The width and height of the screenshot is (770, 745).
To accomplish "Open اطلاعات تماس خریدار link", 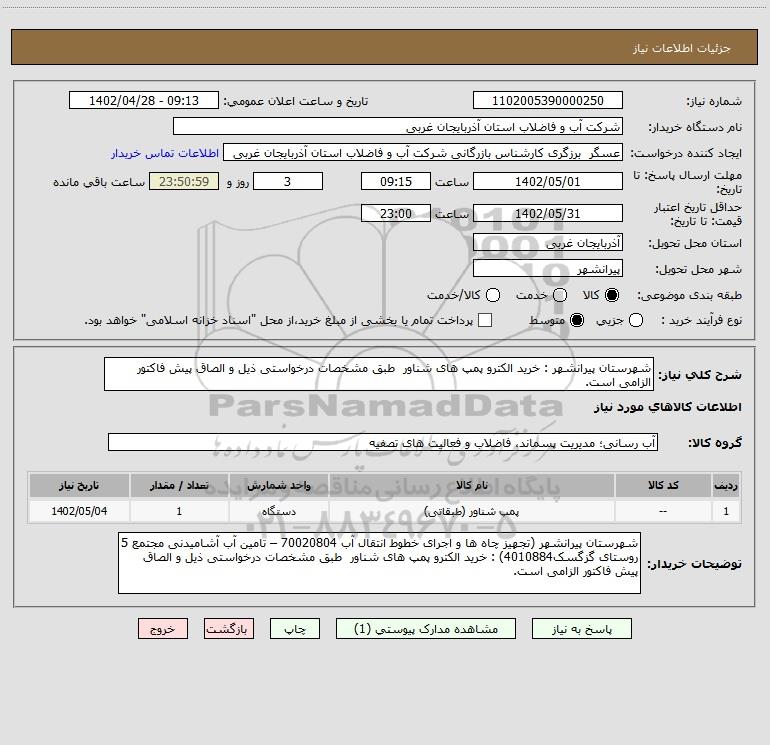I will coord(165,153).
